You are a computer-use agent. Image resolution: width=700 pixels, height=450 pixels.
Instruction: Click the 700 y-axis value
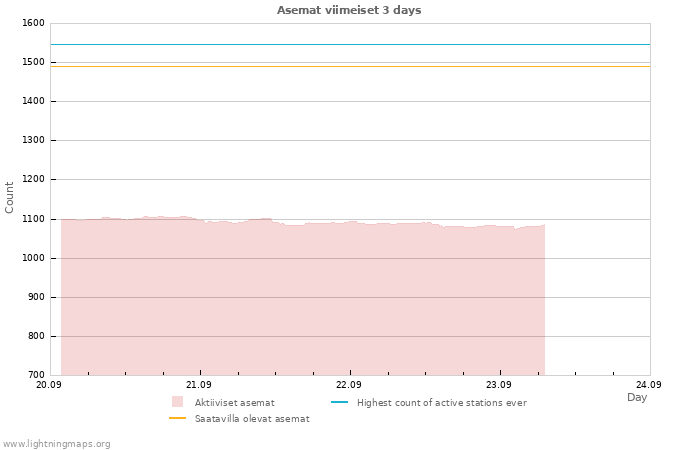(36, 375)
